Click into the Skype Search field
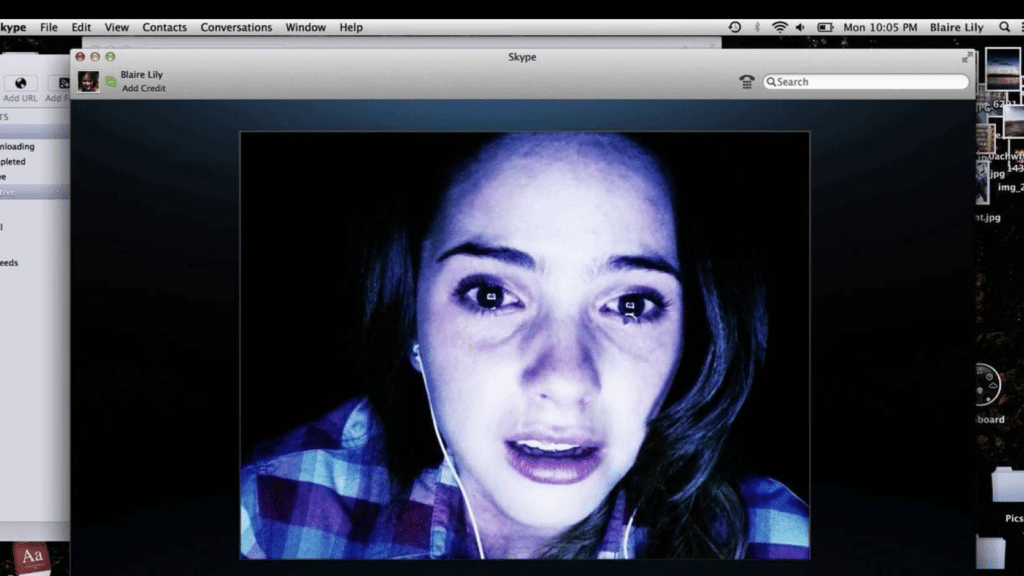 [x=866, y=82]
